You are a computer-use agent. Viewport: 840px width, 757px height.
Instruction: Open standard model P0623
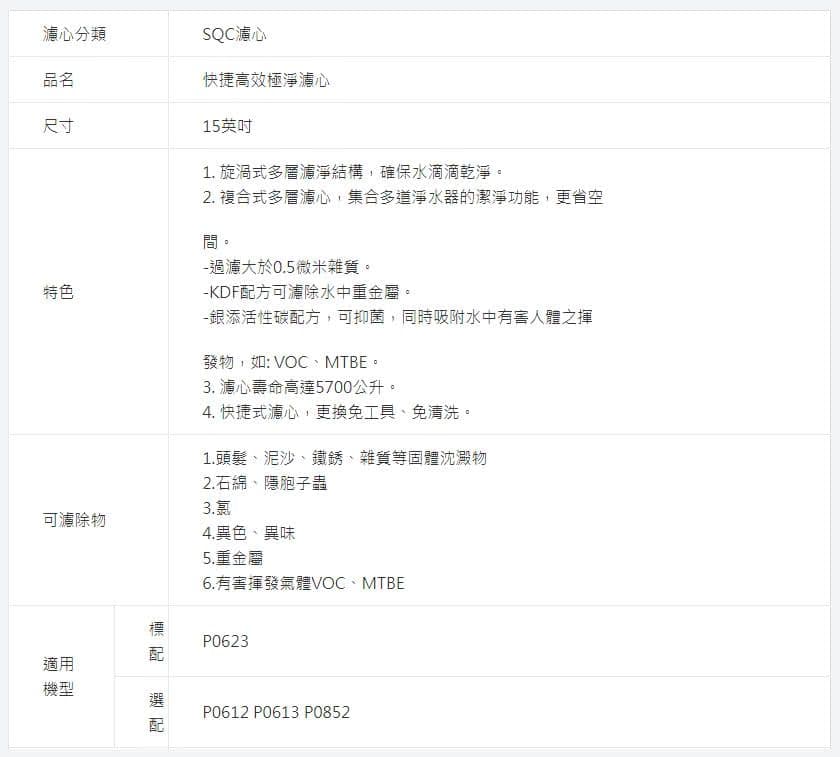click(225, 641)
